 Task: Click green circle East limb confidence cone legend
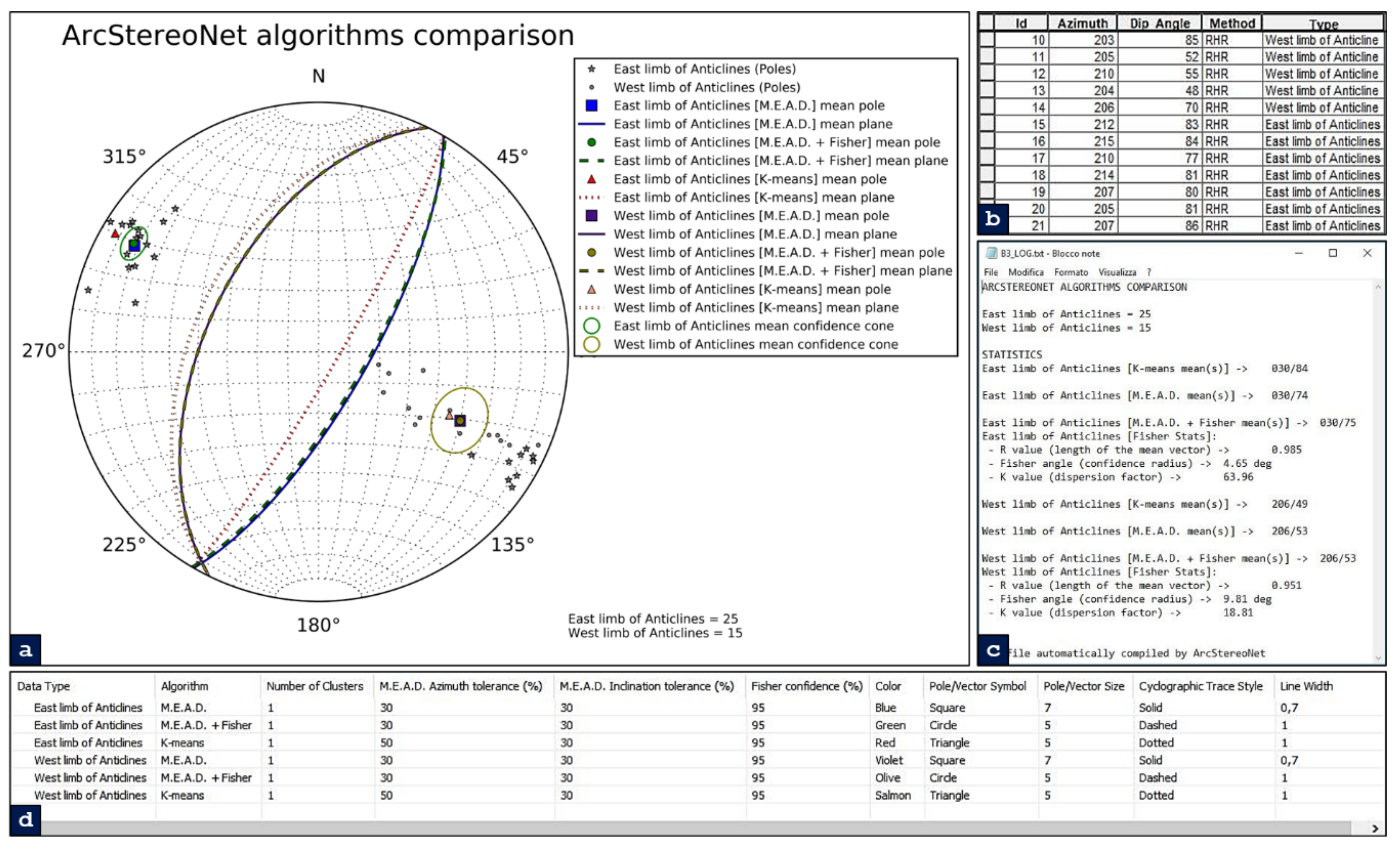pos(591,326)
